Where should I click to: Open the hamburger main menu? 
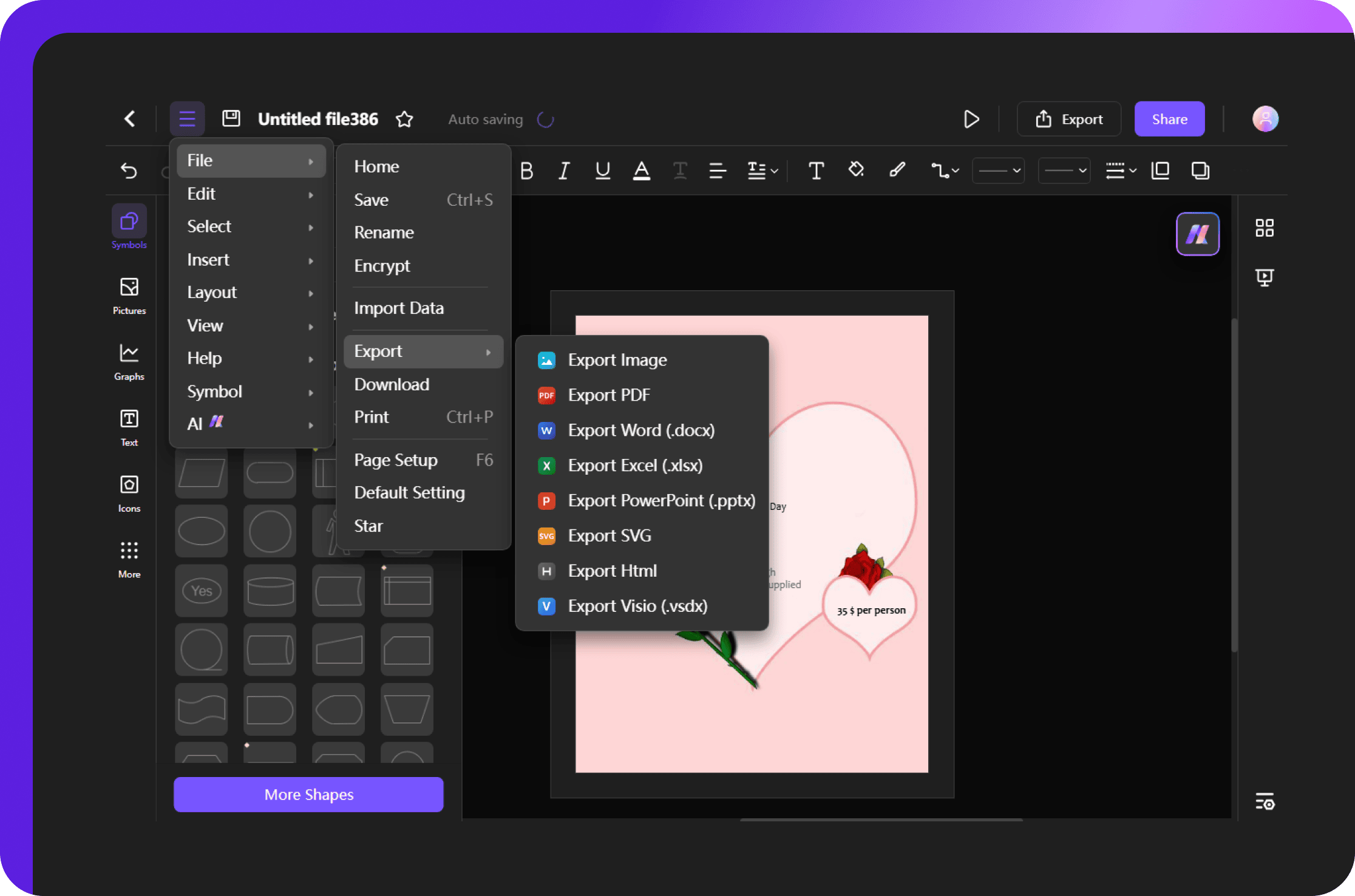click(x=187, y=119)
